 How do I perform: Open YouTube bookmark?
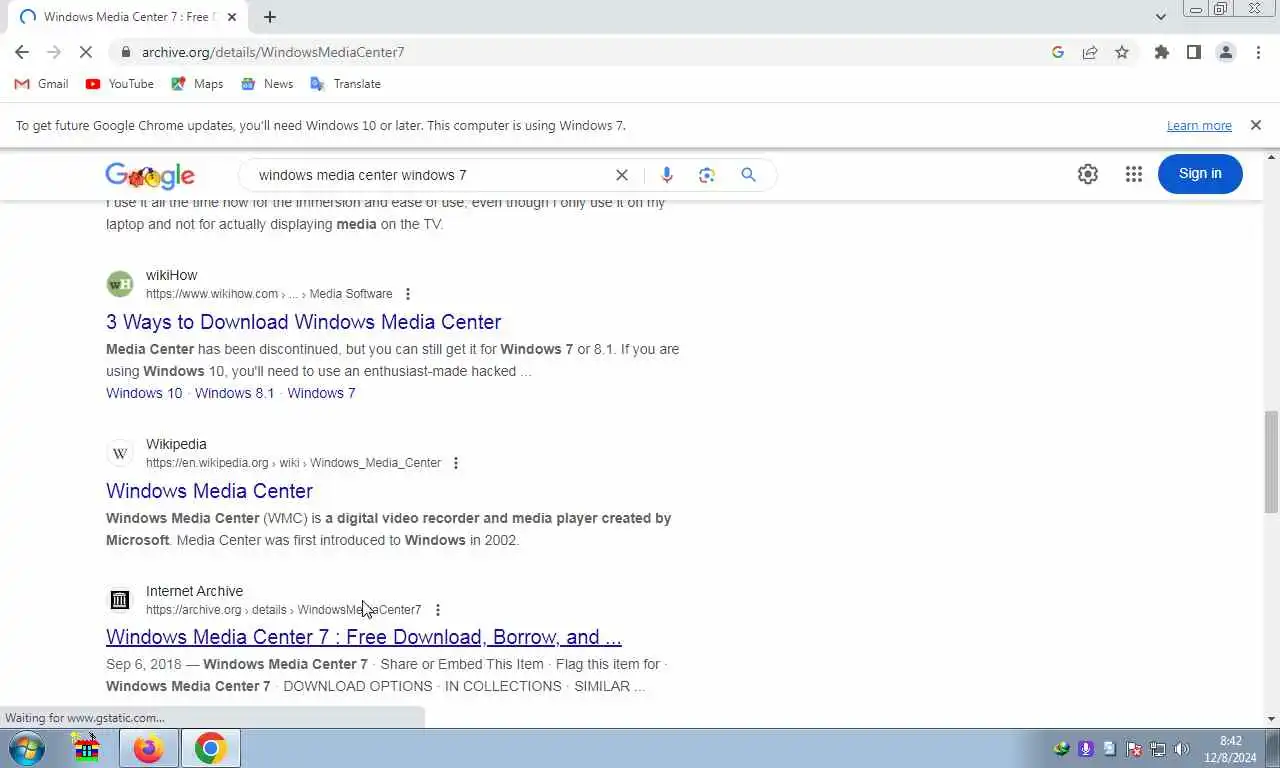pyautogui.click(x=120, y=84)
